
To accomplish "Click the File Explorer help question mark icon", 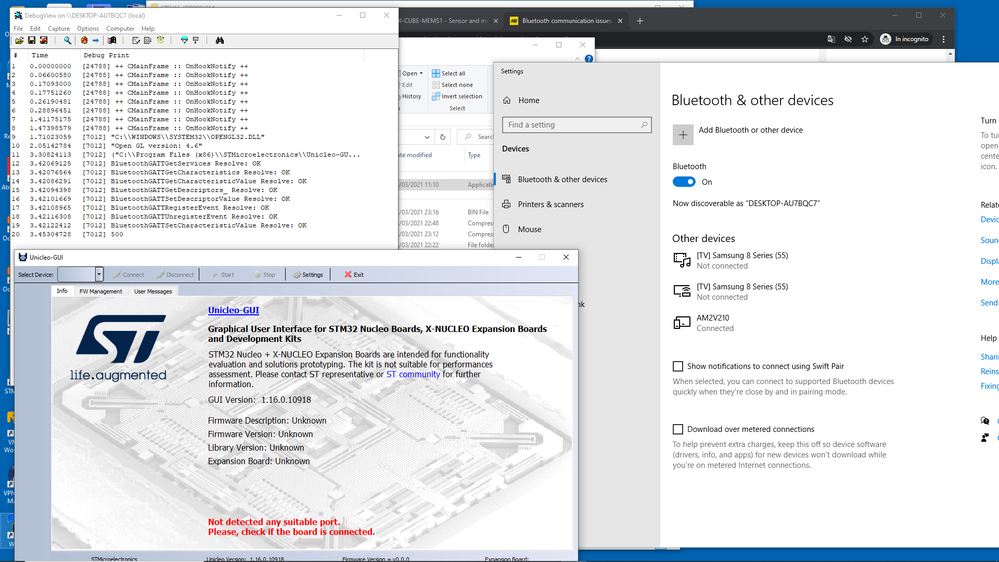I will click(589, 59).
